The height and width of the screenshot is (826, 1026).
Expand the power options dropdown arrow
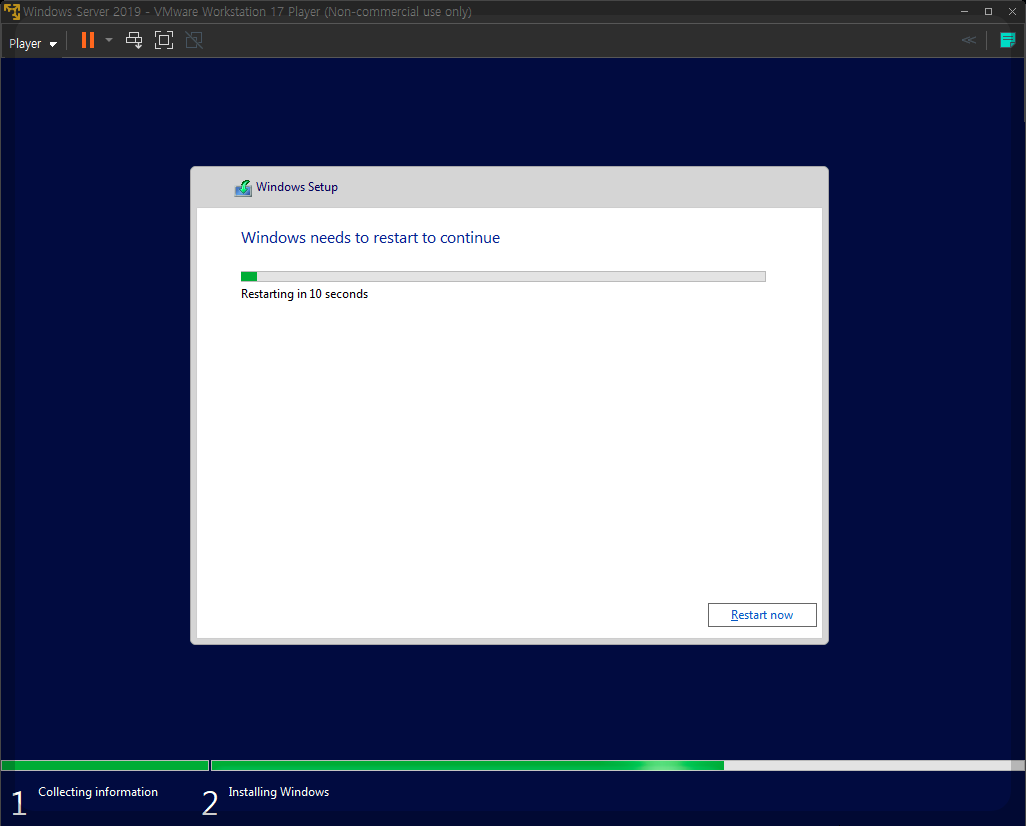(x=109, y=41)
